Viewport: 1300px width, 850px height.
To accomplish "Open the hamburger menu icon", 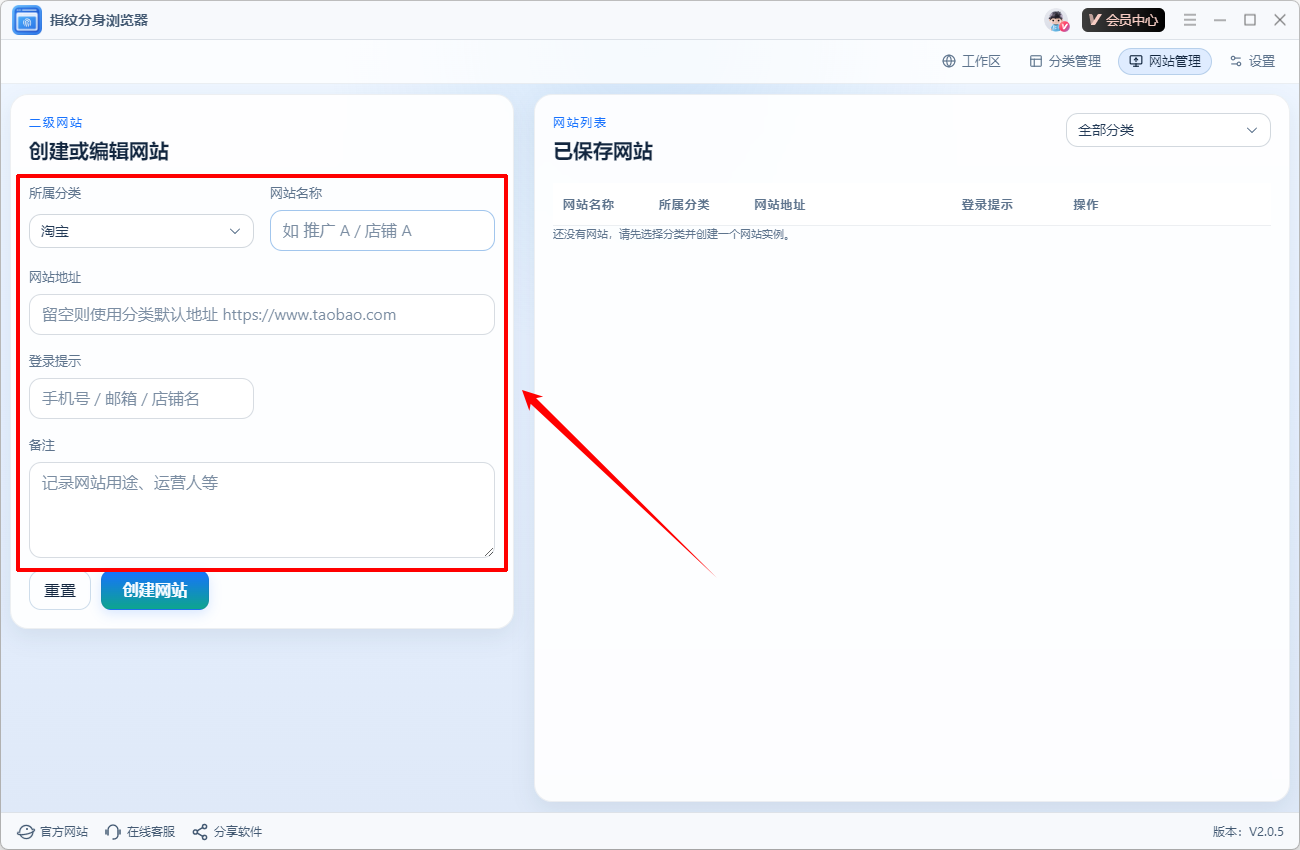I will 1190,20.
